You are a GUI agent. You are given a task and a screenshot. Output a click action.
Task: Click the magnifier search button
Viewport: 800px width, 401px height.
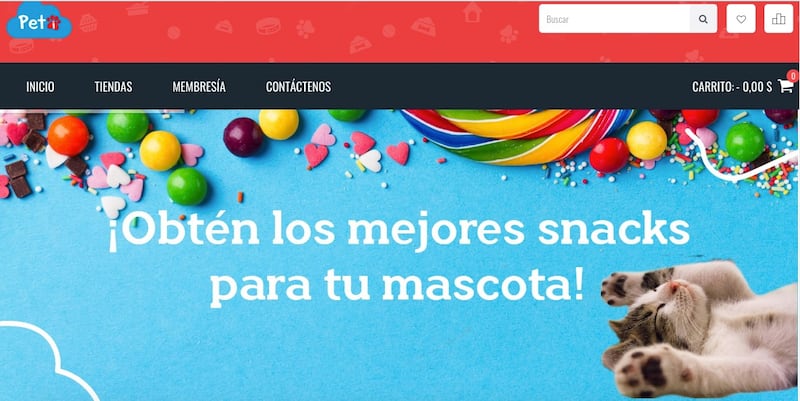click(703, 19)
